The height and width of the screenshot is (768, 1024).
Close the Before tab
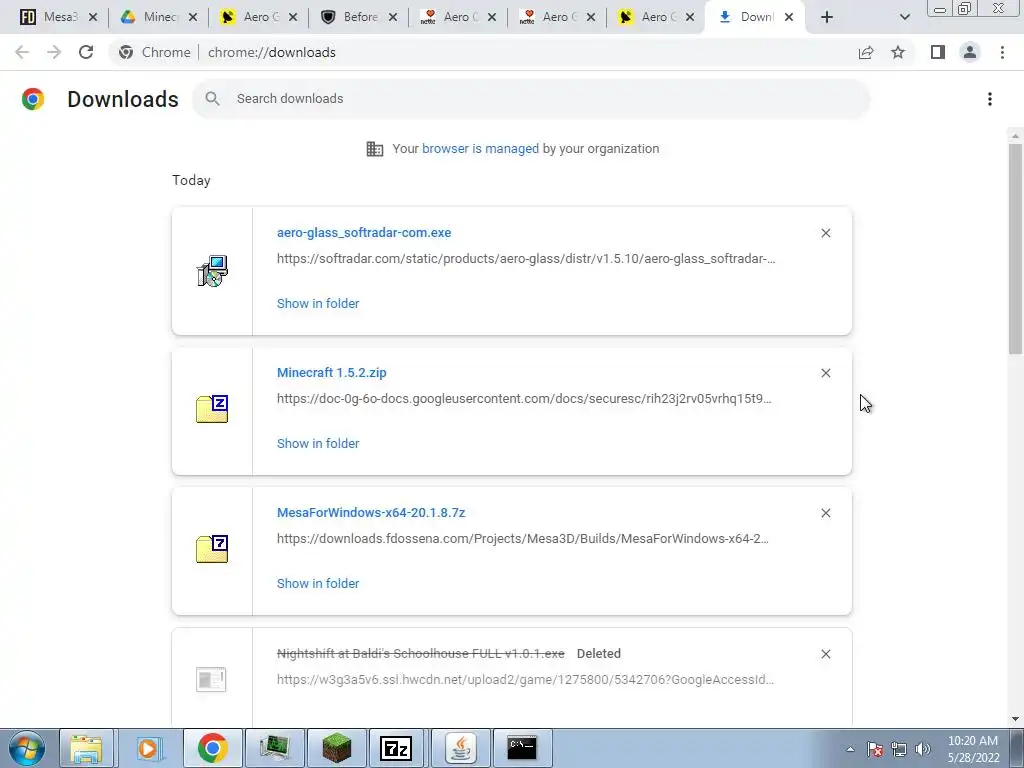(392, 17)
